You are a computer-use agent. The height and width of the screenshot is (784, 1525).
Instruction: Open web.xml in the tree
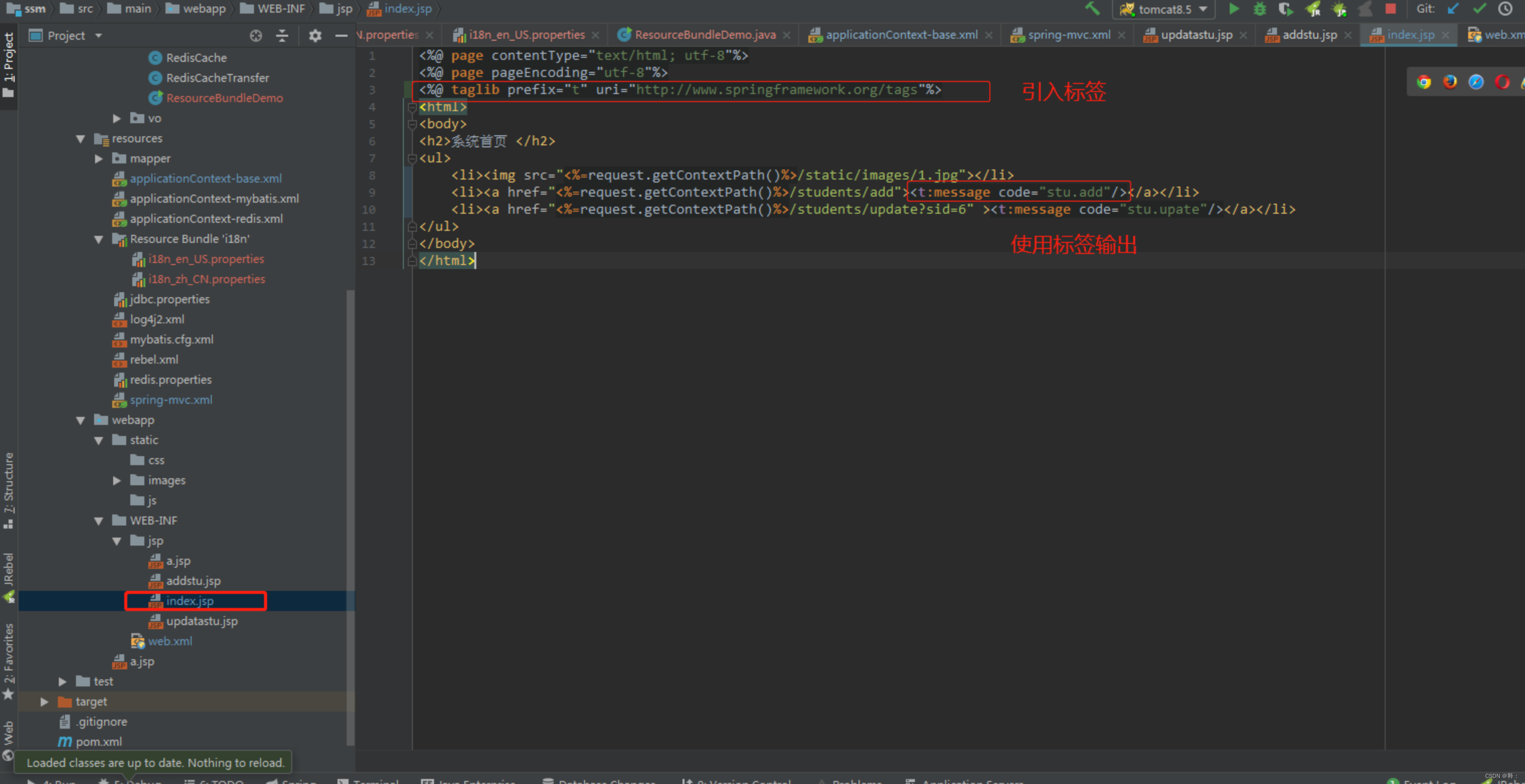pos(161,641)
